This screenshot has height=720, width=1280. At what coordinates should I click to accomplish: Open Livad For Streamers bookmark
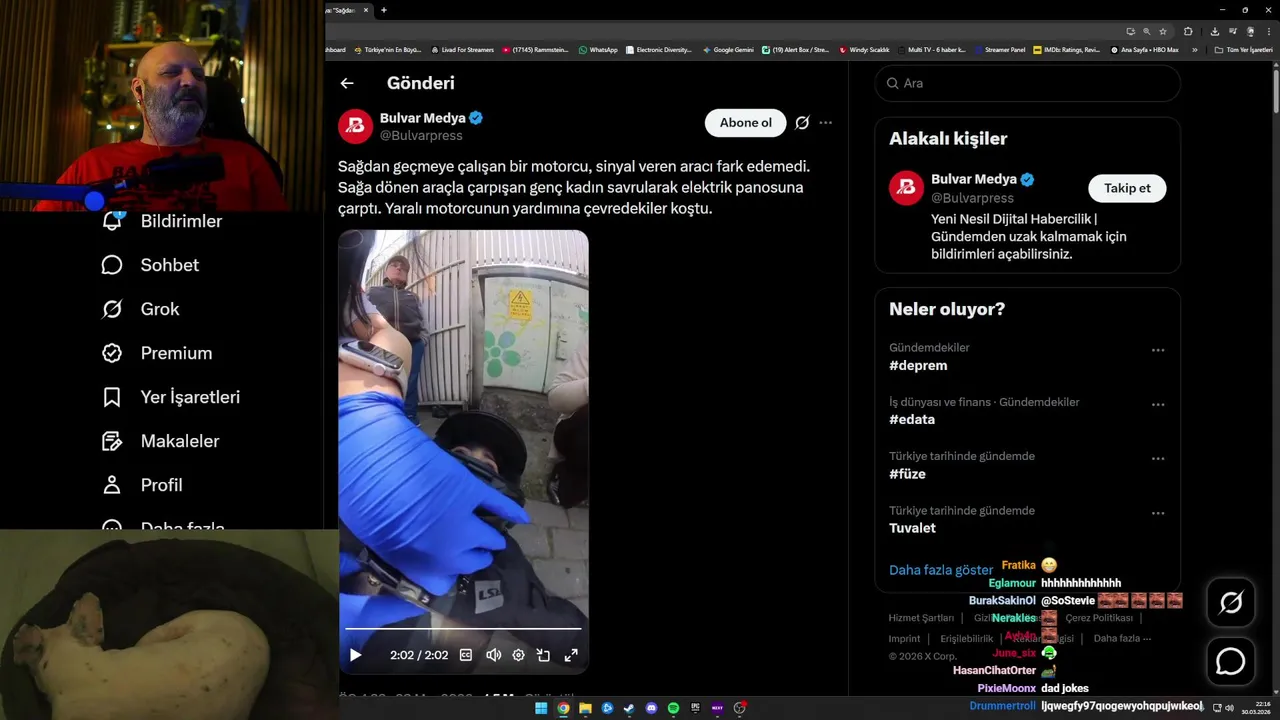[462, 49]
